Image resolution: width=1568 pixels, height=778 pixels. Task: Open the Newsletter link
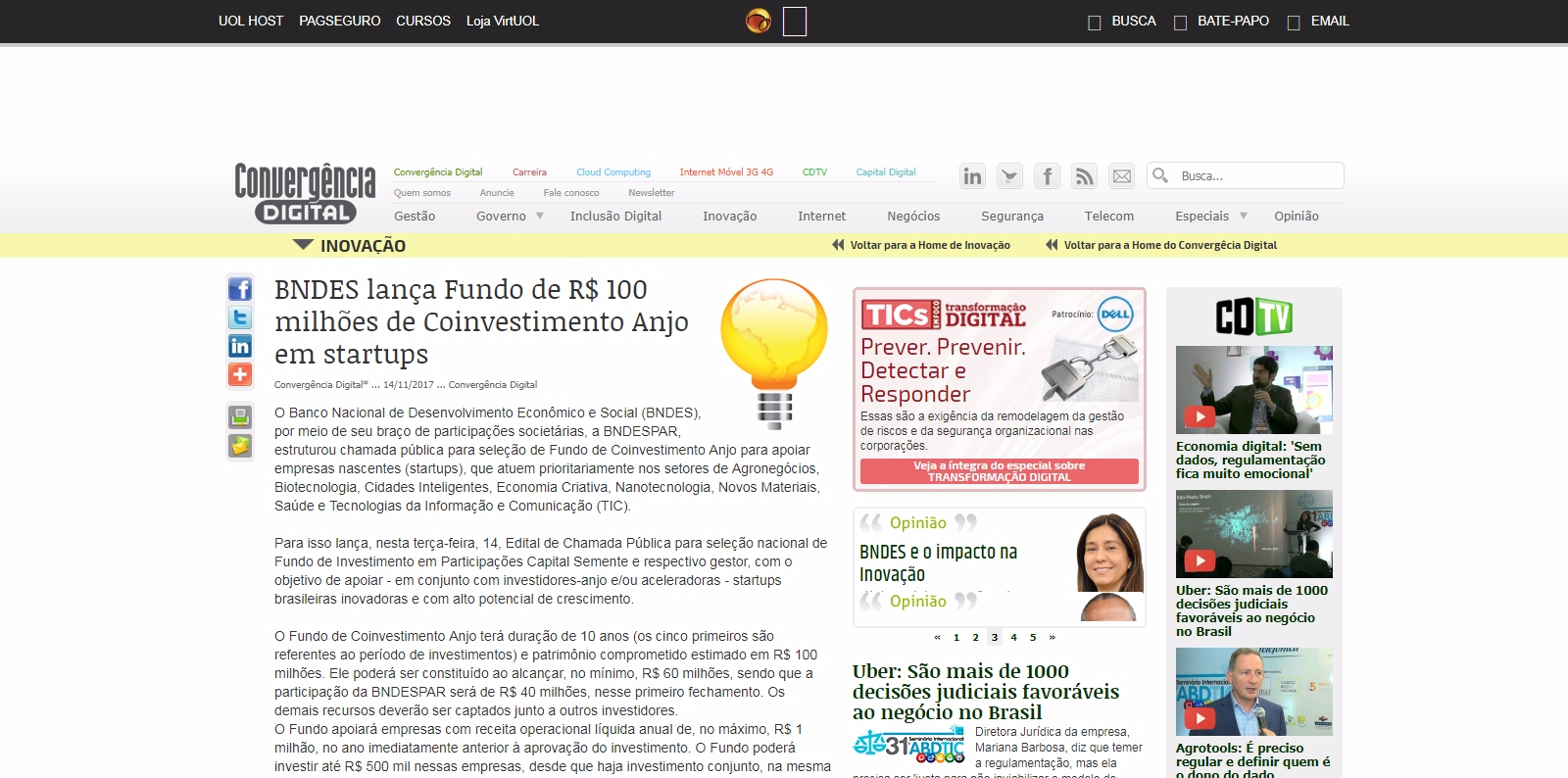point(652,193)
